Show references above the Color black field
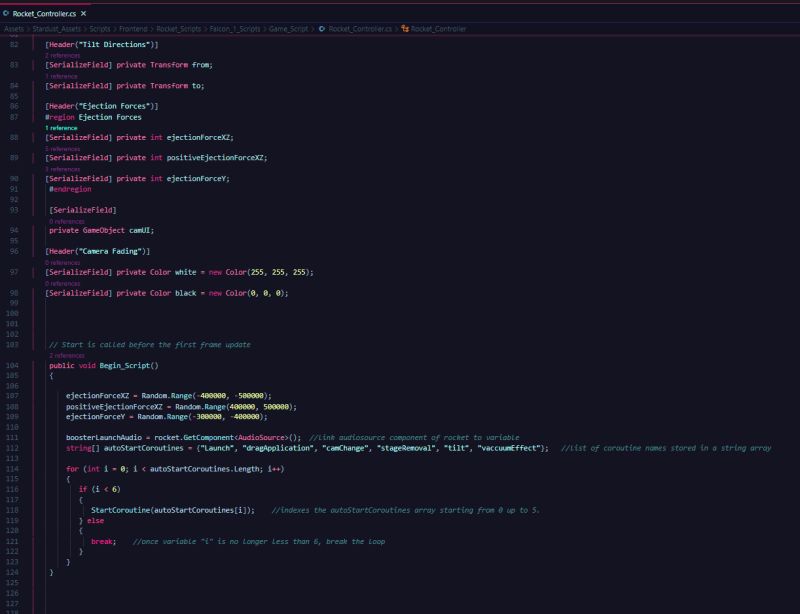This screenshot has width=800, height=614. coord(63,284)
